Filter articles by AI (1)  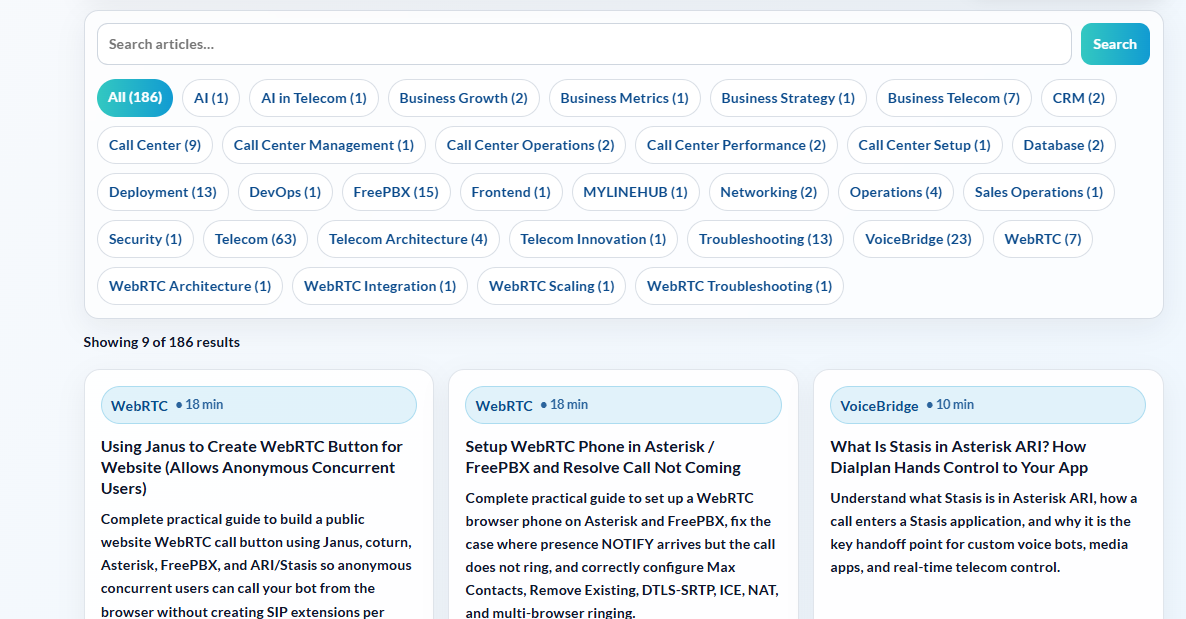(x=210, y=98)
